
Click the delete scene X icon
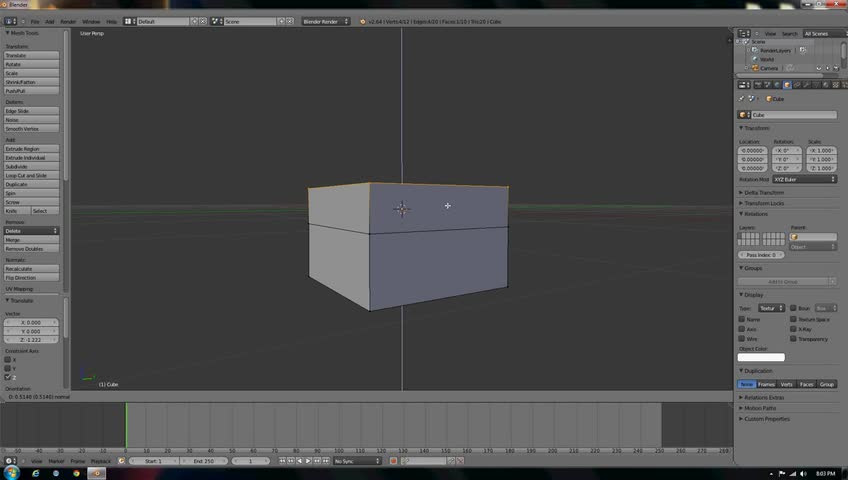coord(290,22)
